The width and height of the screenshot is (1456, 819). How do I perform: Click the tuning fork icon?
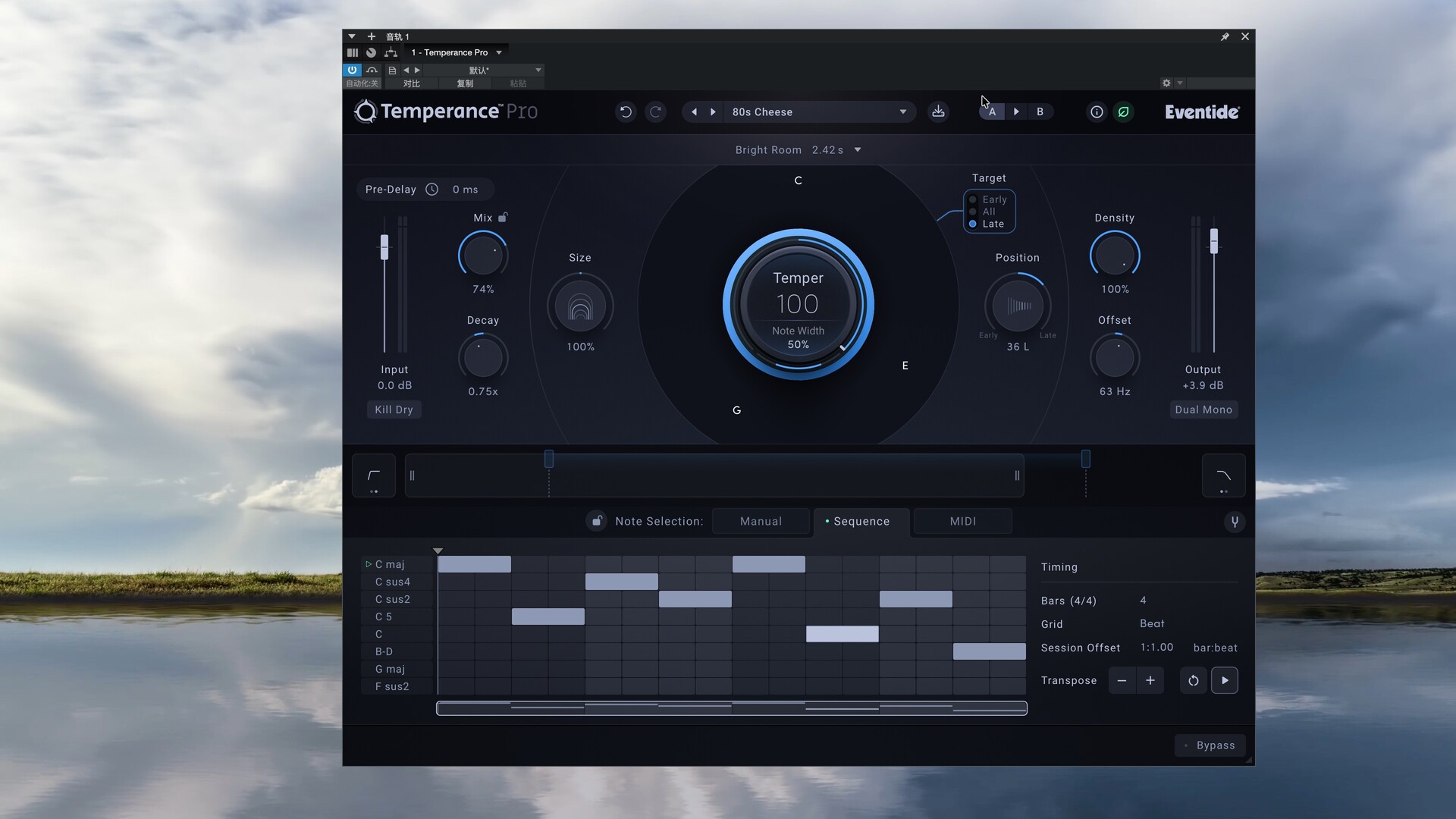click(x=1235, y=522)
